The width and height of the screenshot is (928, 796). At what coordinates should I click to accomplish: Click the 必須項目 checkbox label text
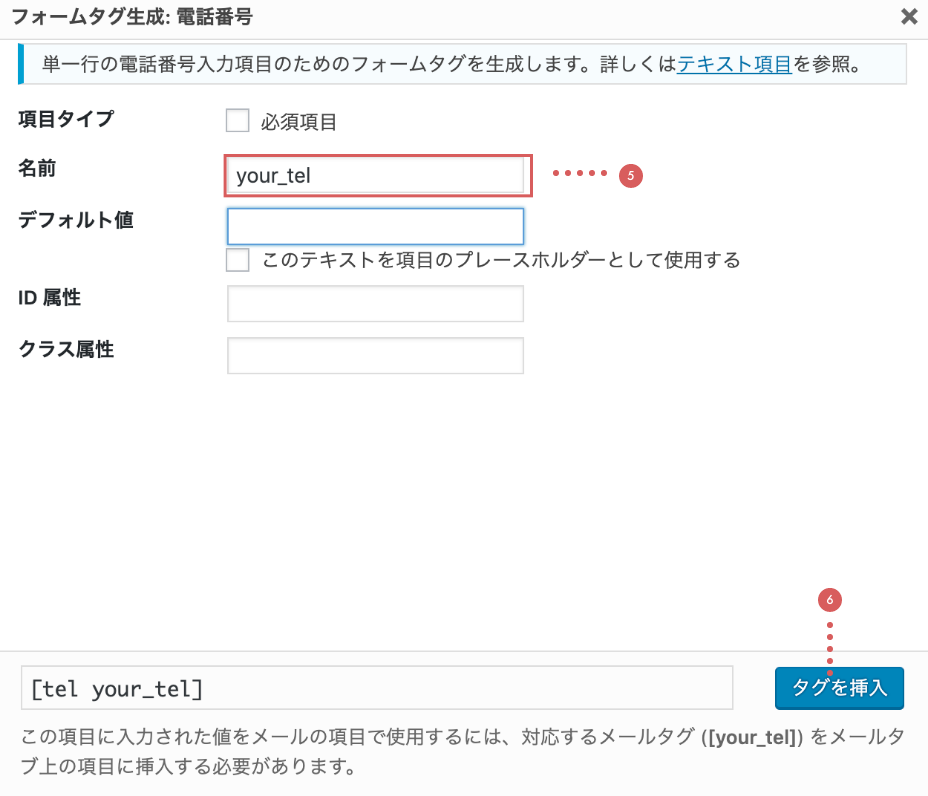[299, 123]
